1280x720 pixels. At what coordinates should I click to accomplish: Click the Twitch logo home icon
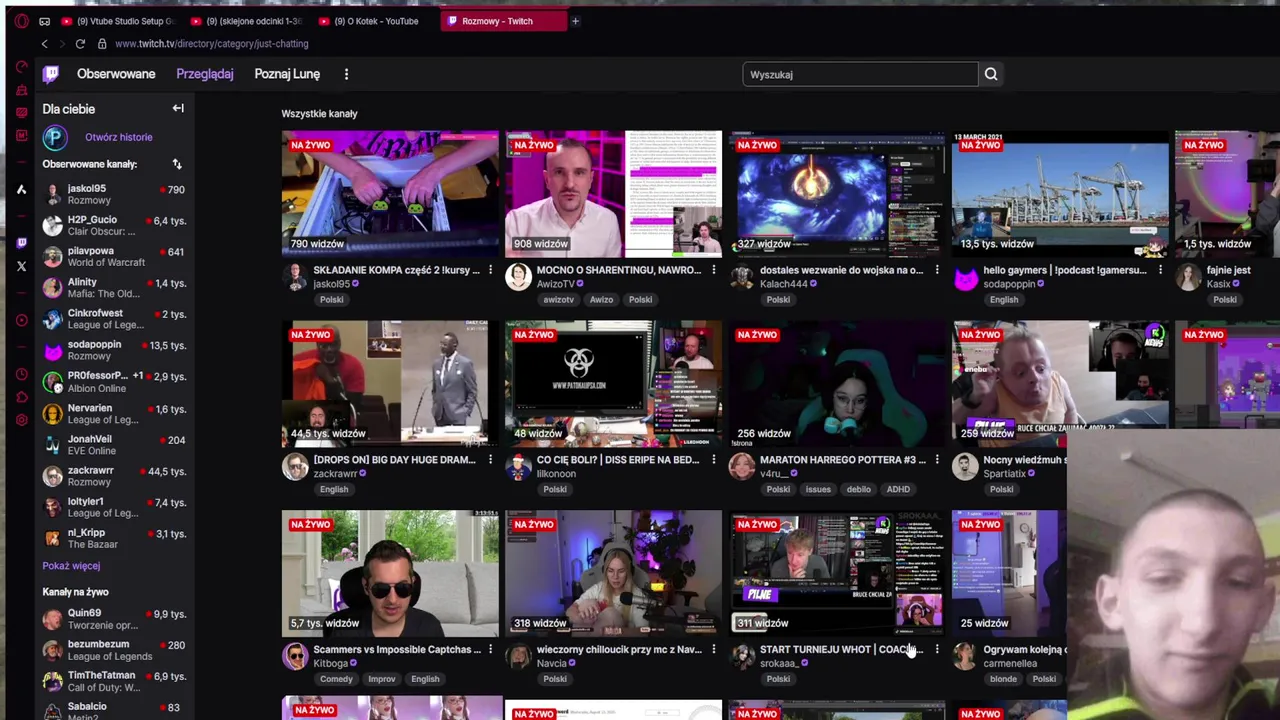coord(51,74)
